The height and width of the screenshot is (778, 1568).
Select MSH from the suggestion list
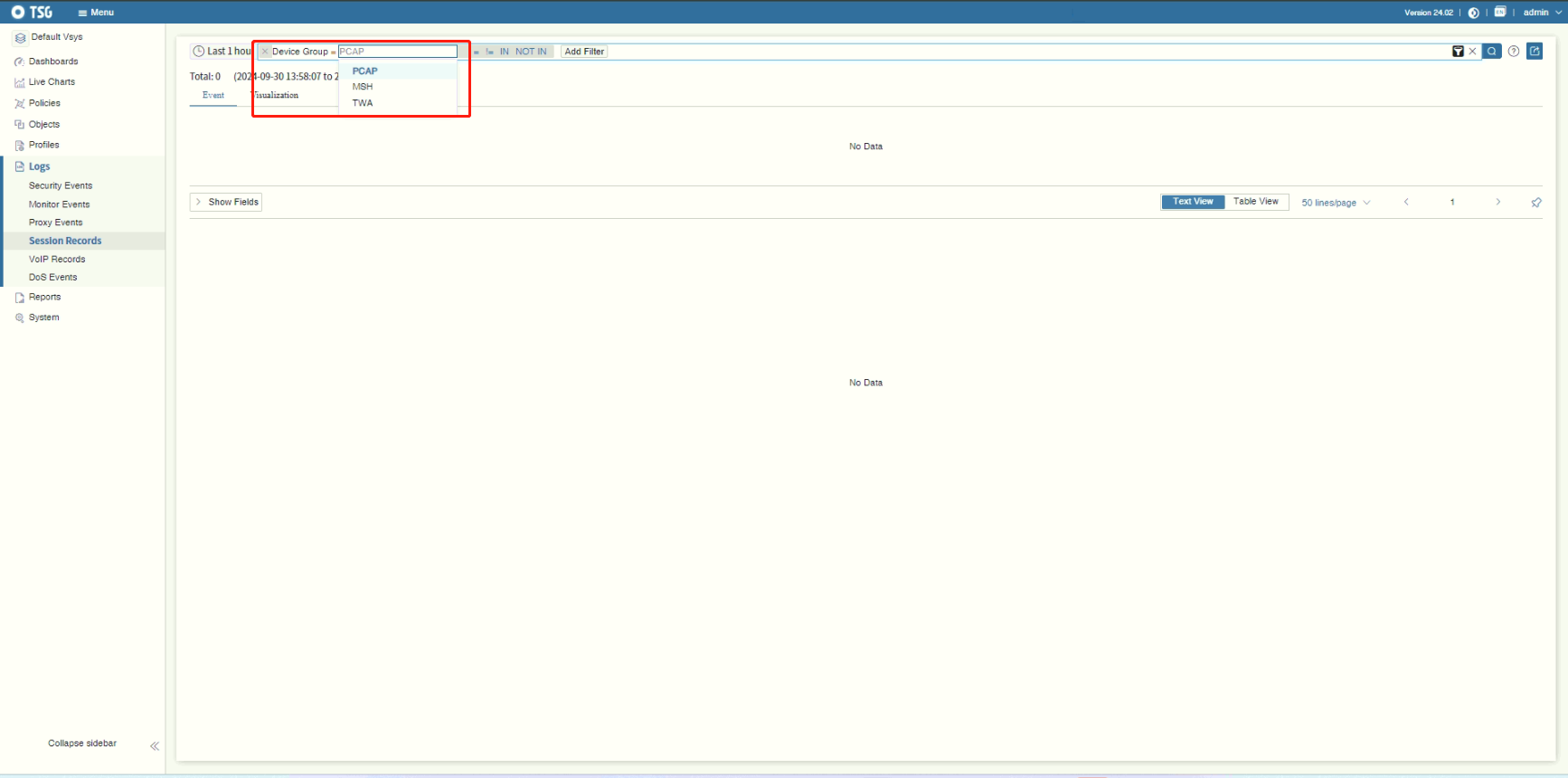363,87
